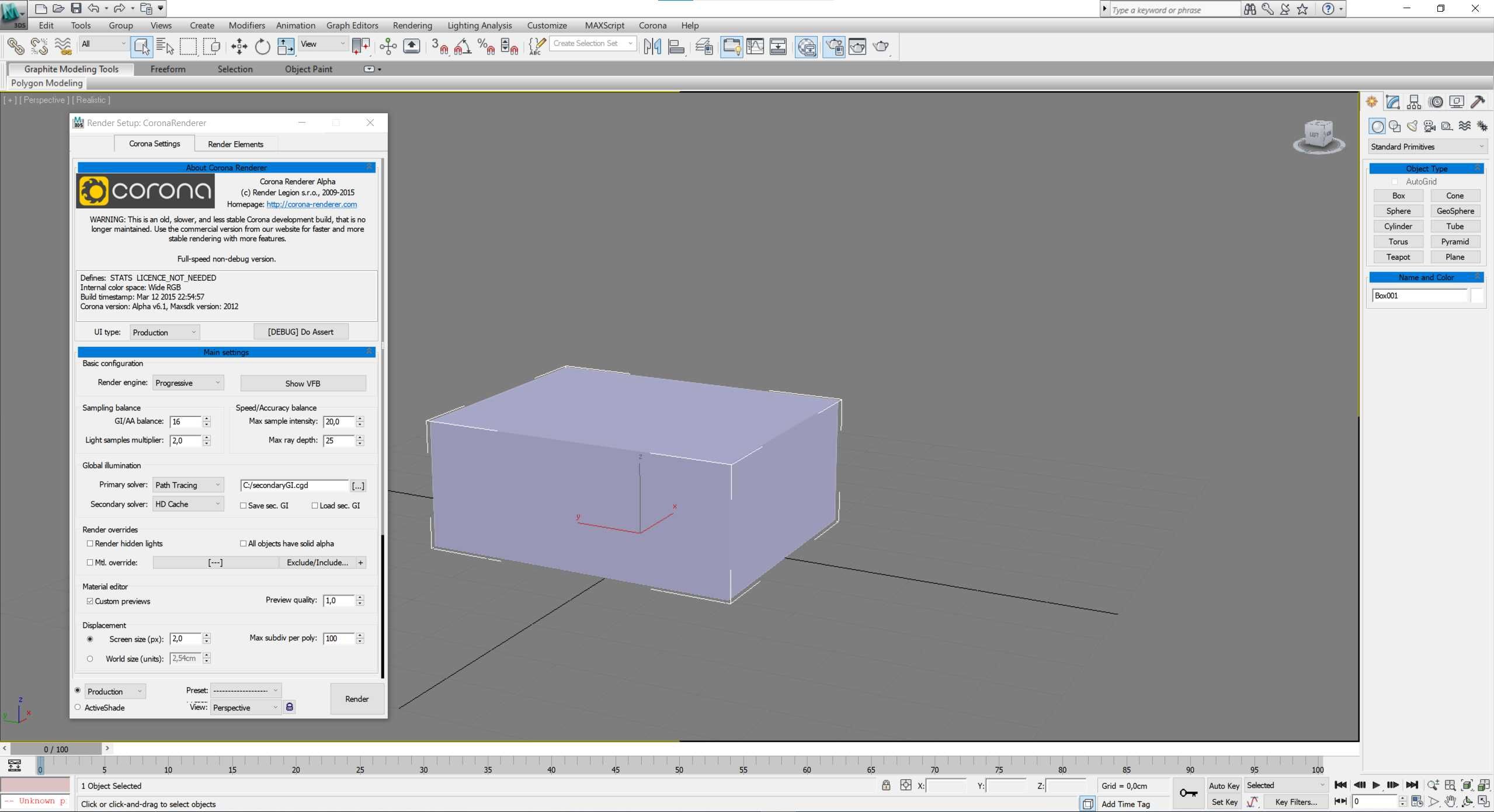This screenshot has height=812, width=1494.
Task: Select the ActiveShade radio button
Action: point(78,708)
